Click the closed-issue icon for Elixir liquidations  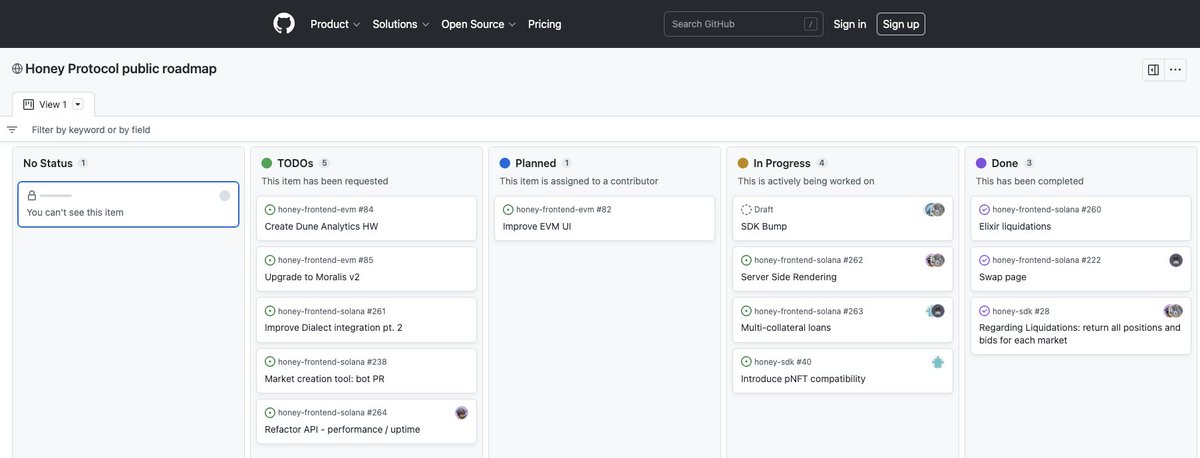(984, 210)
